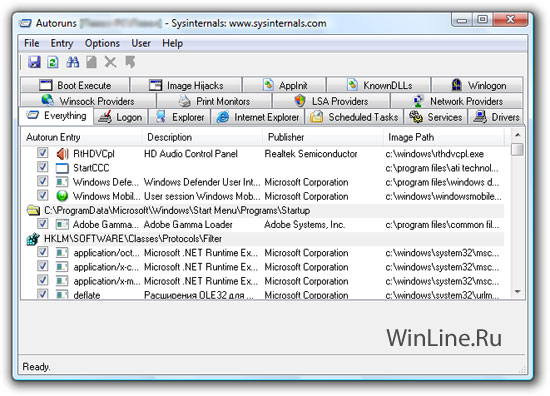Select the 'c:\windows\rthdvcpl.exe' image path
The height and width of the screenshot is (396, 550).
(434, 154)
